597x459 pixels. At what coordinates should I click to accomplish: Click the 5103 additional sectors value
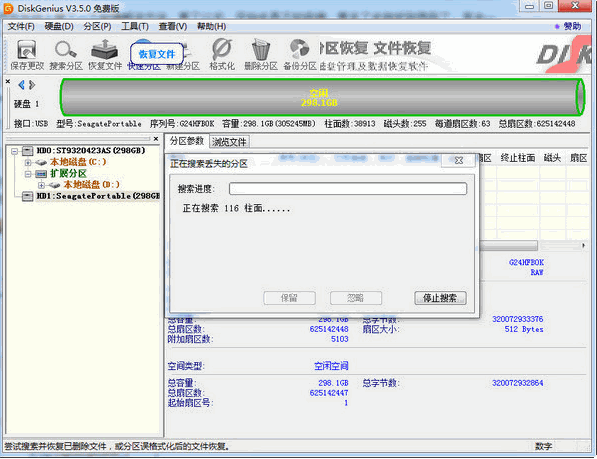pyautogui.click(x=340, y=339)
